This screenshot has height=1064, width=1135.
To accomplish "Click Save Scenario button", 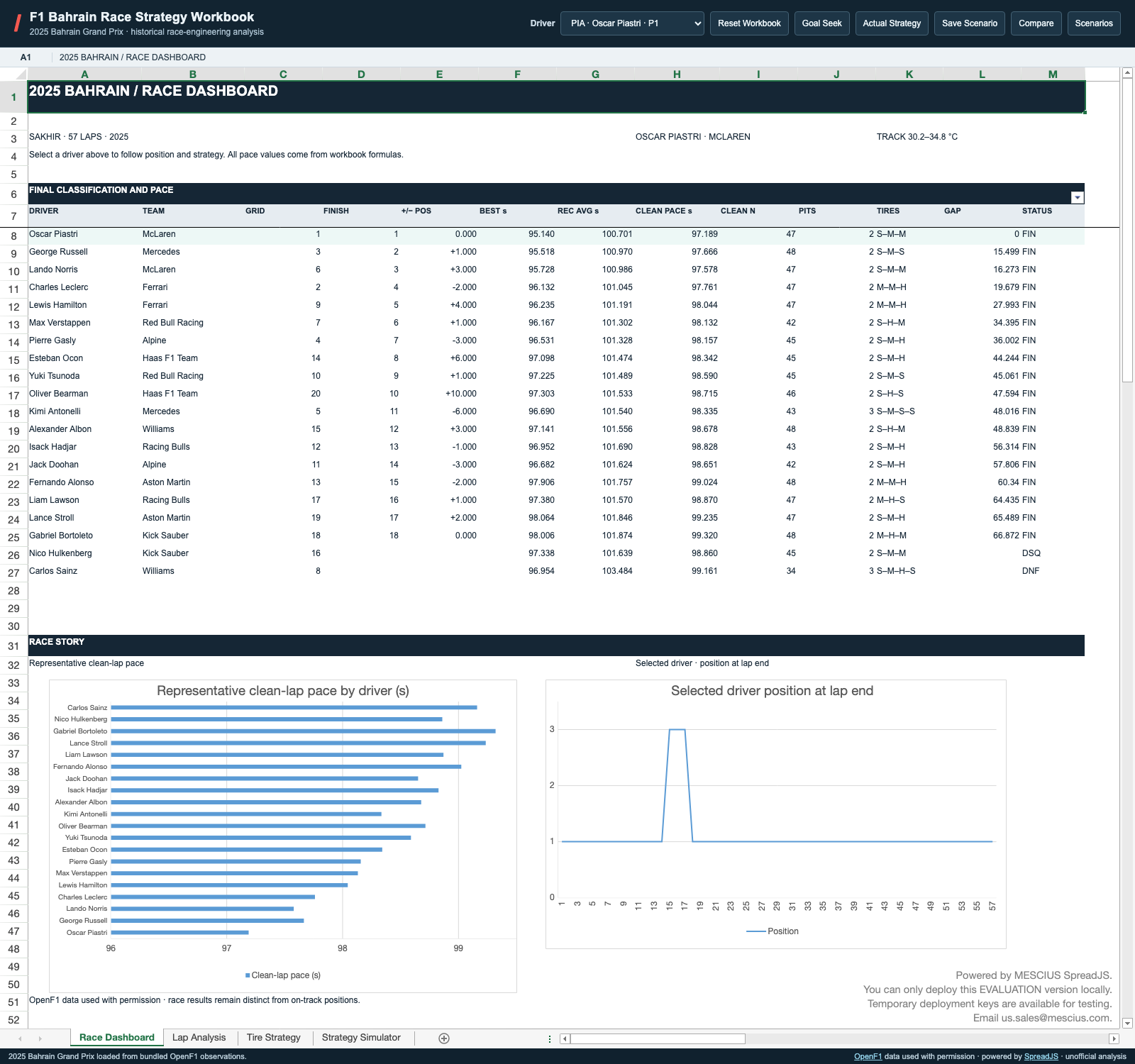I will pyautogui.click(x=970, y=23).
